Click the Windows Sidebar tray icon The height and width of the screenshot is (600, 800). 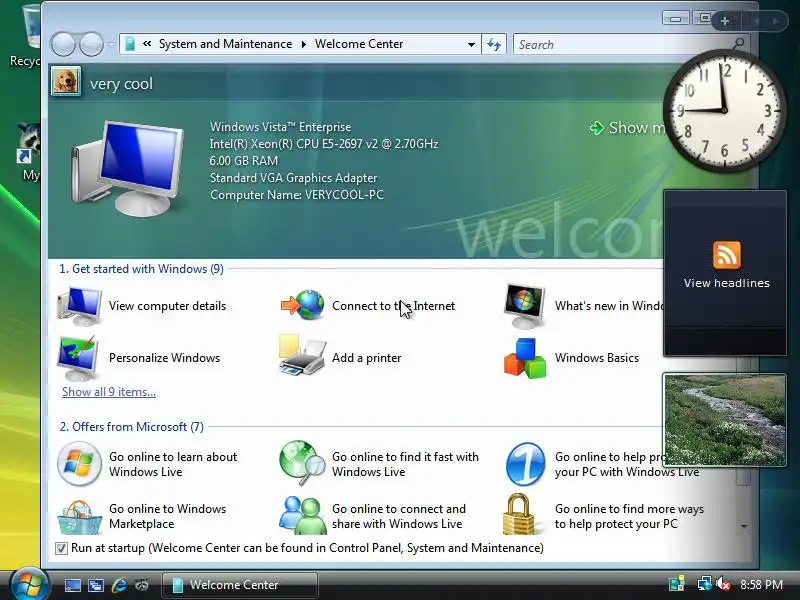tap(677, 584)
